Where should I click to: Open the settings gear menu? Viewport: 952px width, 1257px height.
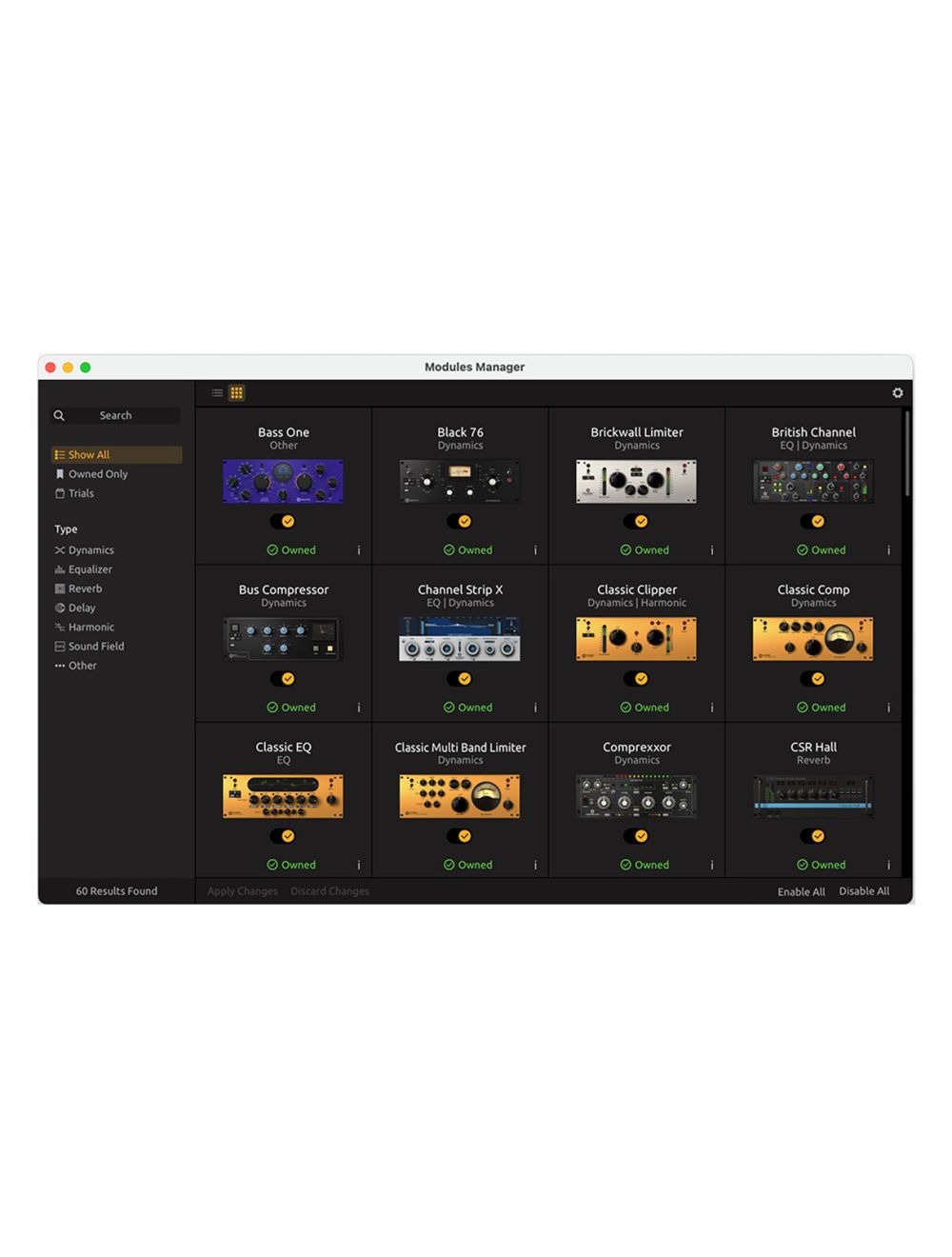[x=897, y=391]
